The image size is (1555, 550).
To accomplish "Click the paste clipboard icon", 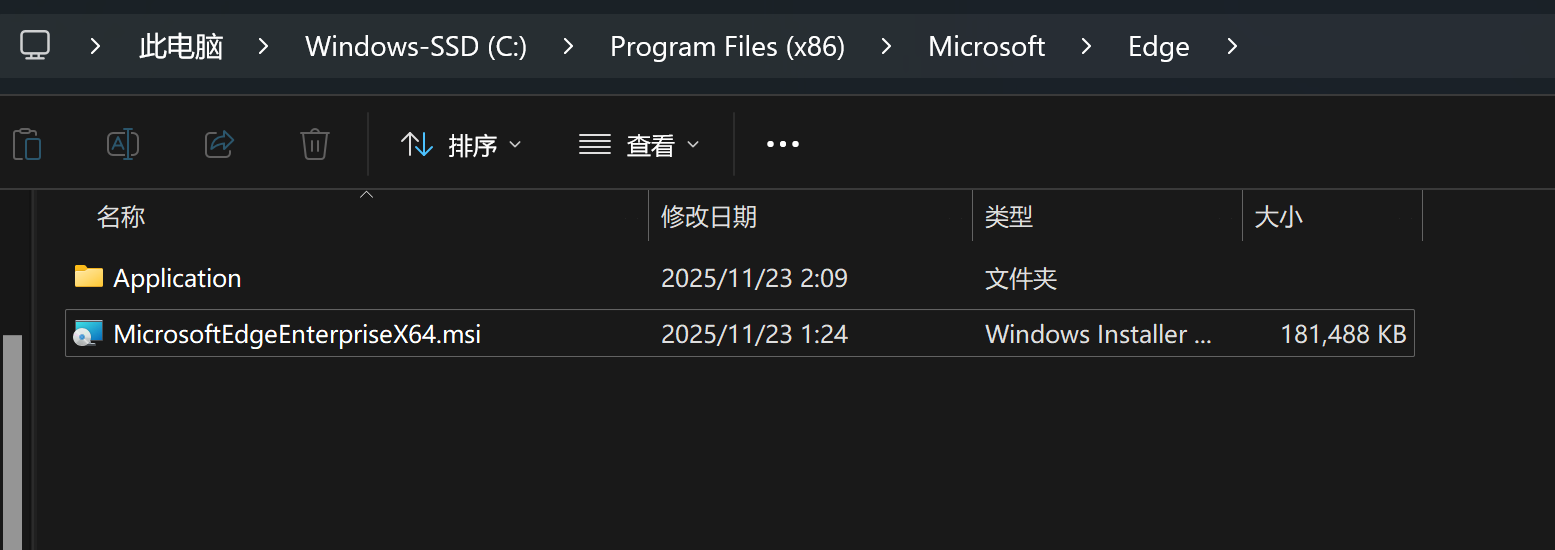I will 27,145.
